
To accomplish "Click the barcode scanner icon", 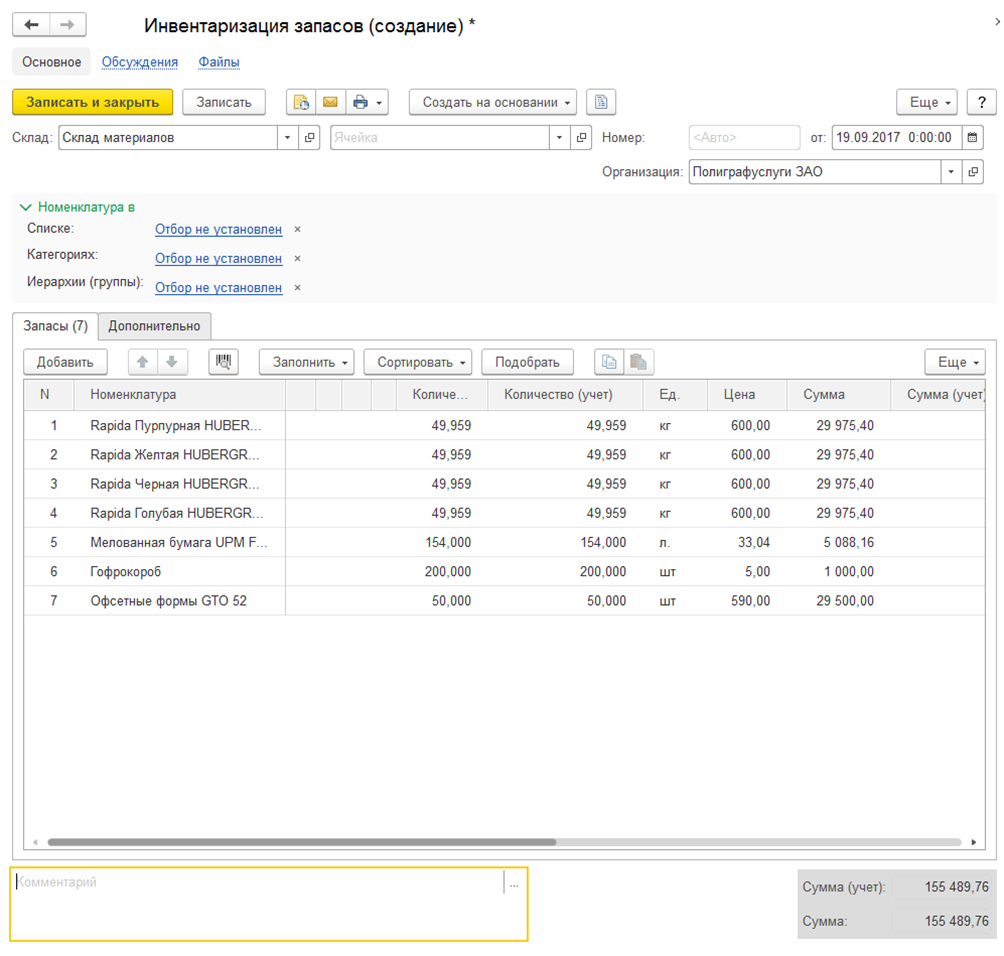I will [223, 362].
